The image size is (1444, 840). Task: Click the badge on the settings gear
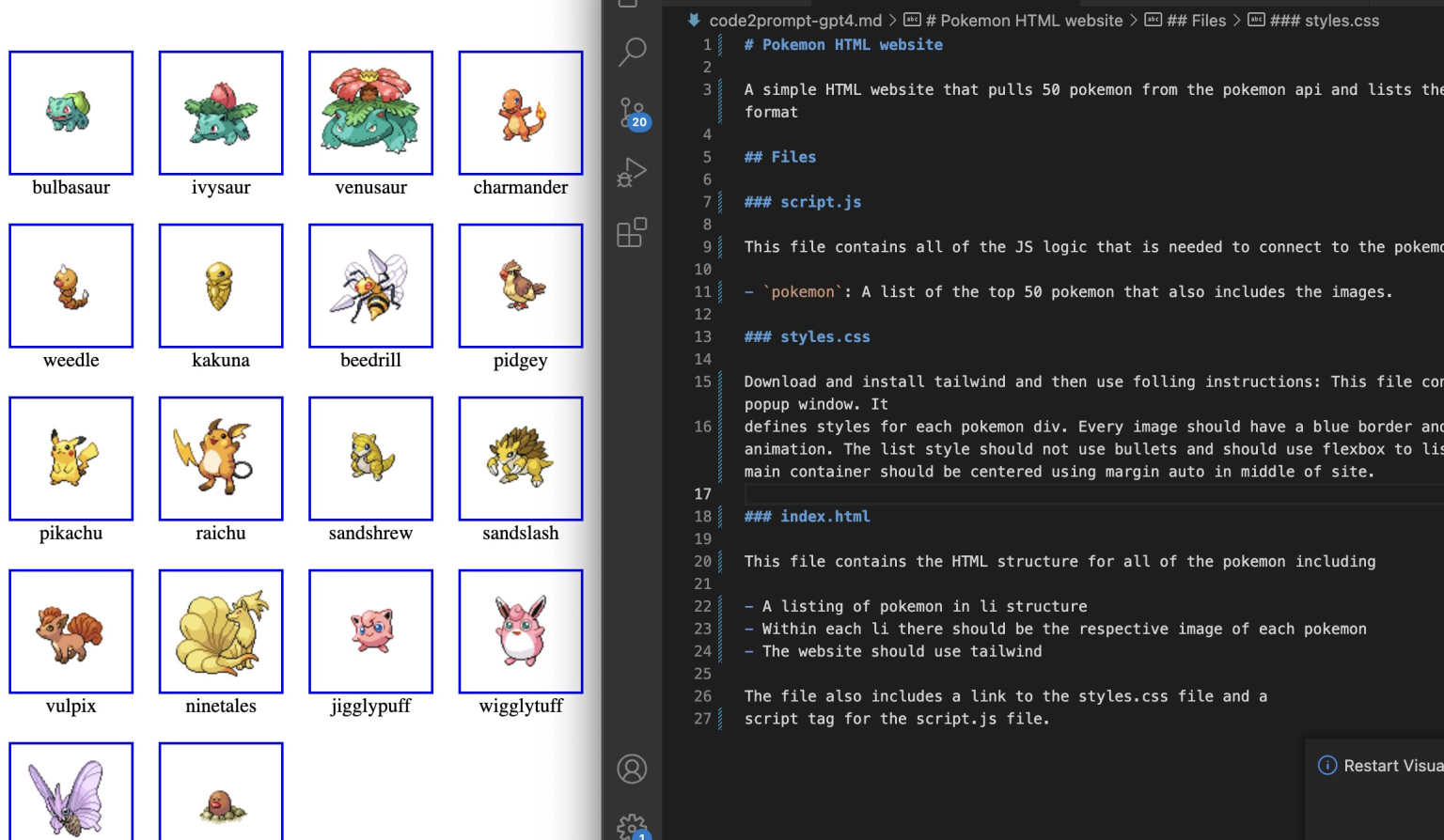pos(641,835)
